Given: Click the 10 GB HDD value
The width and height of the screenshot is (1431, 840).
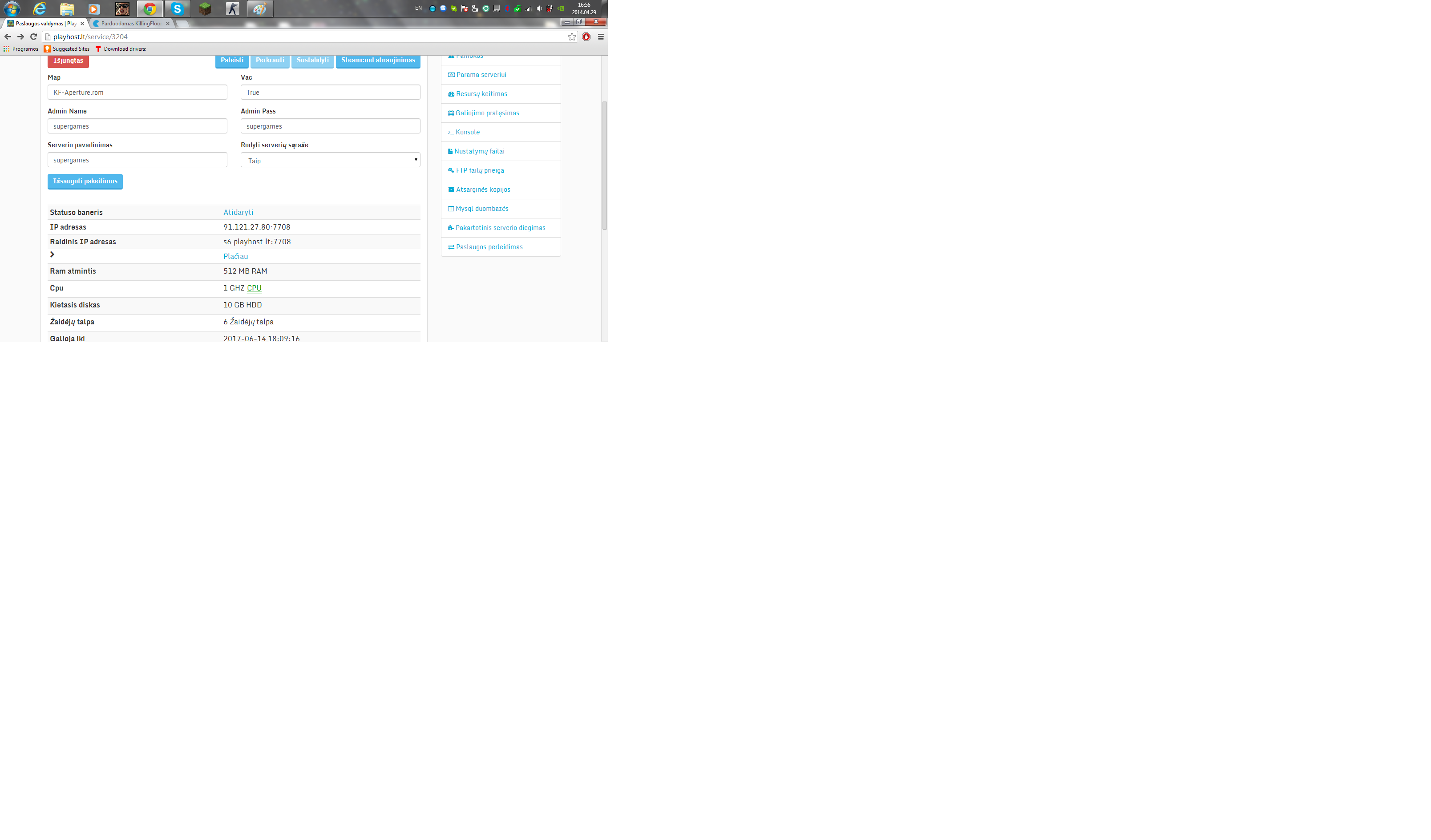Looking at the screenshot, I should tap(243, 305).
